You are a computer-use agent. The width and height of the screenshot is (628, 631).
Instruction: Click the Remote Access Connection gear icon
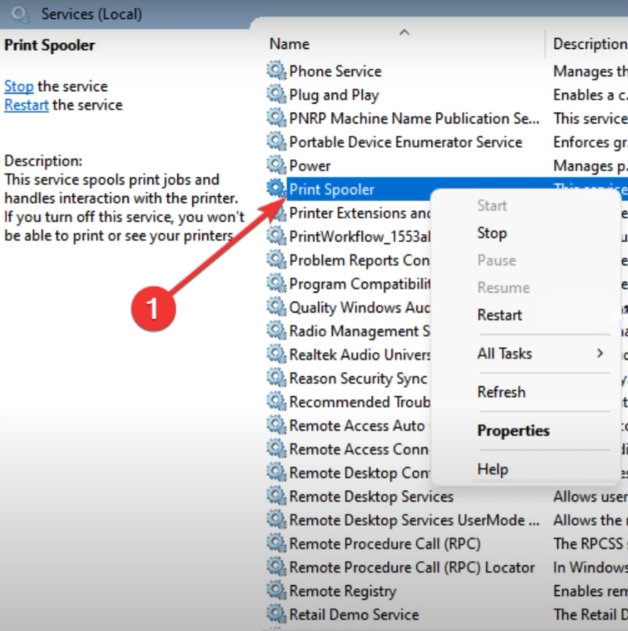(276, 449)
